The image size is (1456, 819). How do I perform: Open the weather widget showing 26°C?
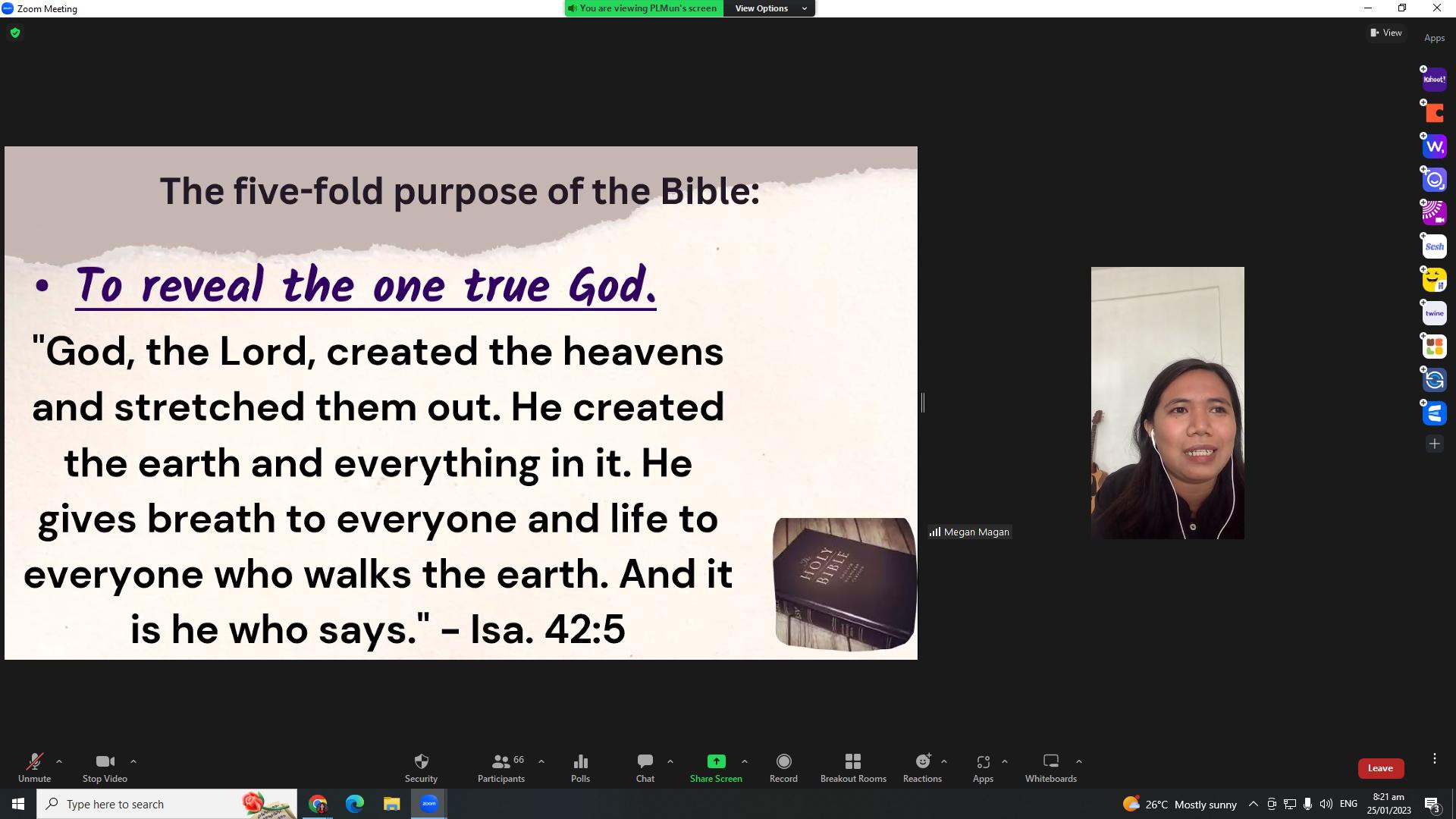pyautogui.click(x=1179, y=804)
